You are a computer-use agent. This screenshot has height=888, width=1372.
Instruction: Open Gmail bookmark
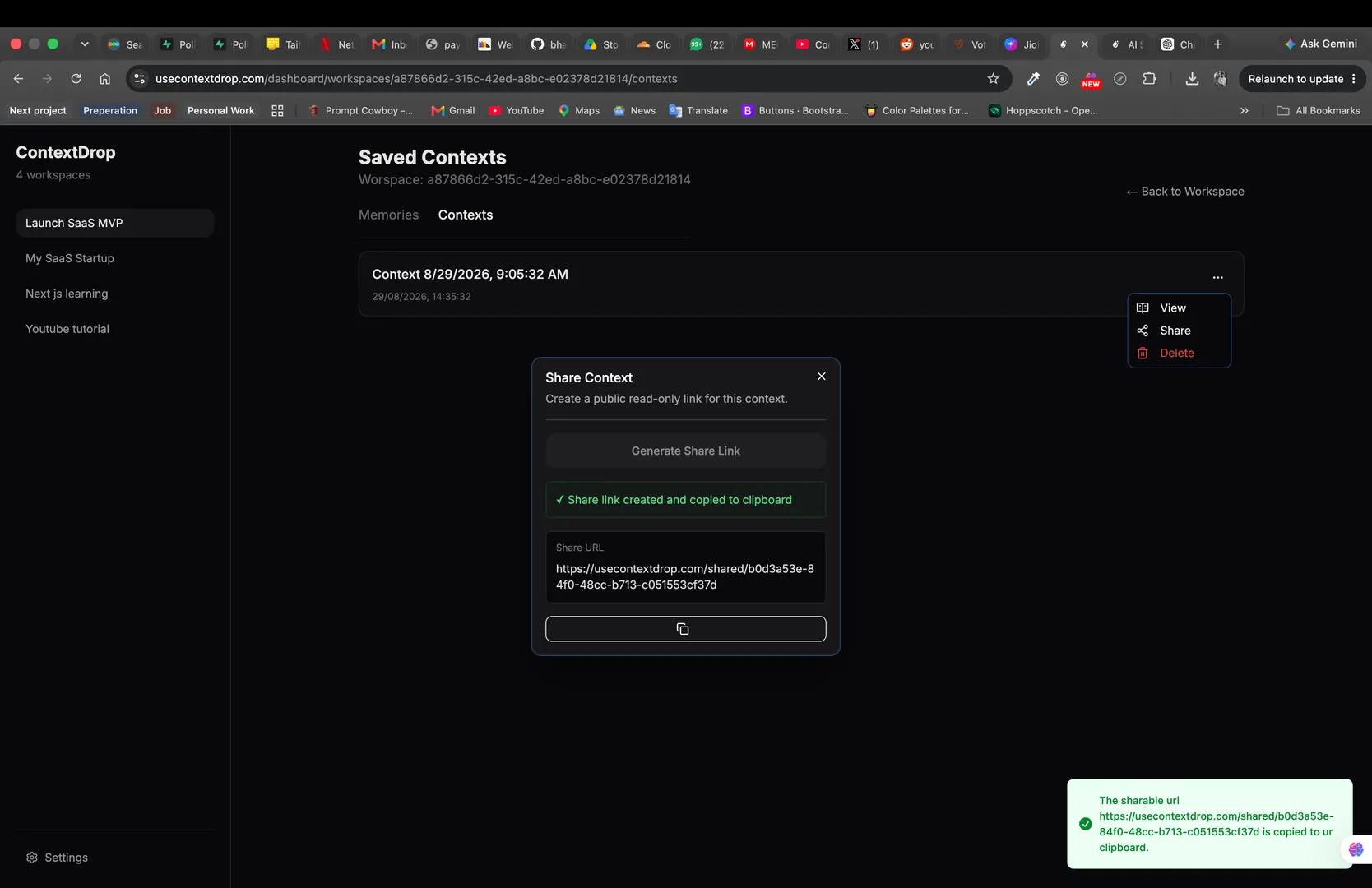click(453, 110)
